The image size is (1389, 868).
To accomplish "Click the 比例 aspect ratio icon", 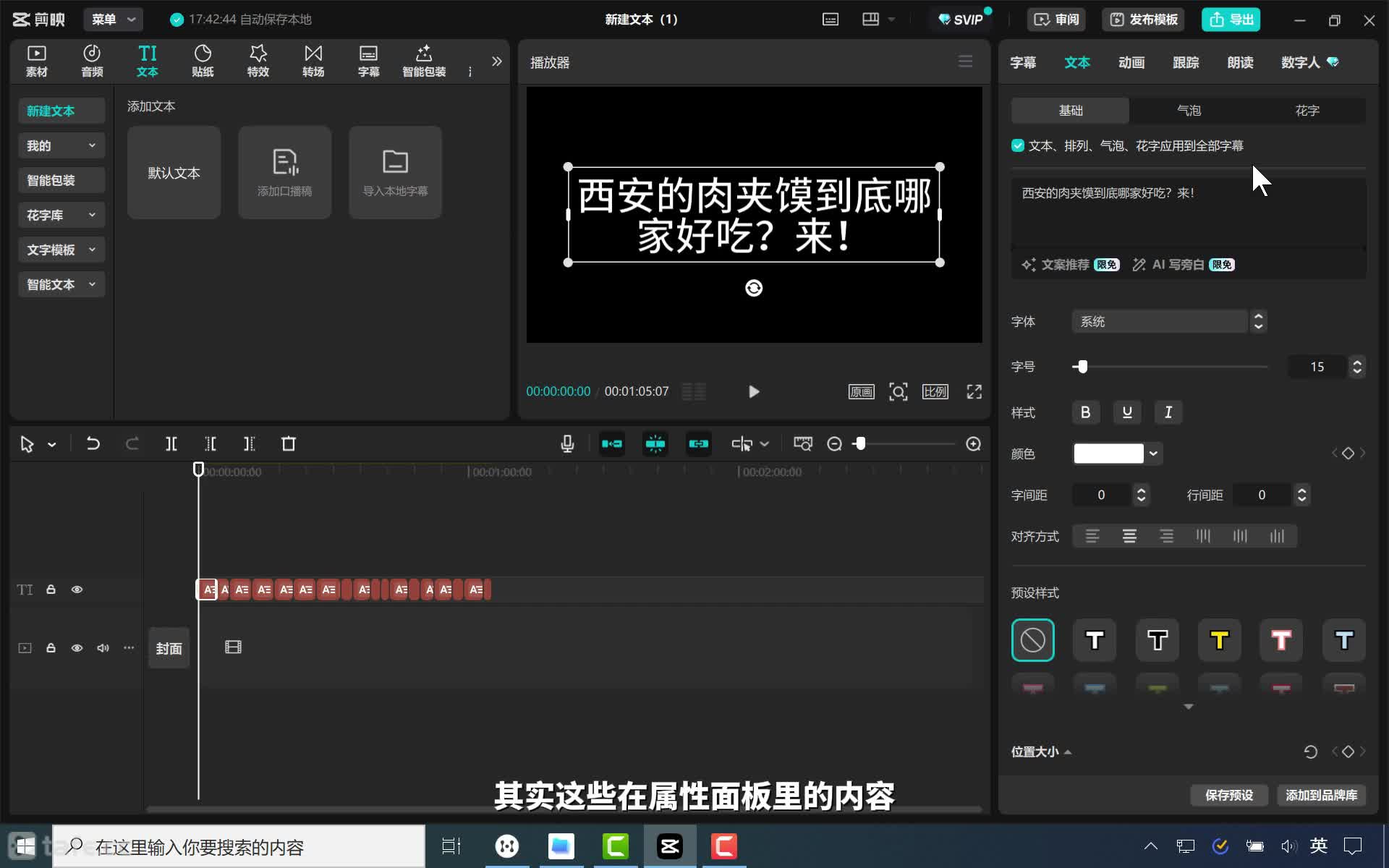I will pyautogui.click(x=935, y=391).
